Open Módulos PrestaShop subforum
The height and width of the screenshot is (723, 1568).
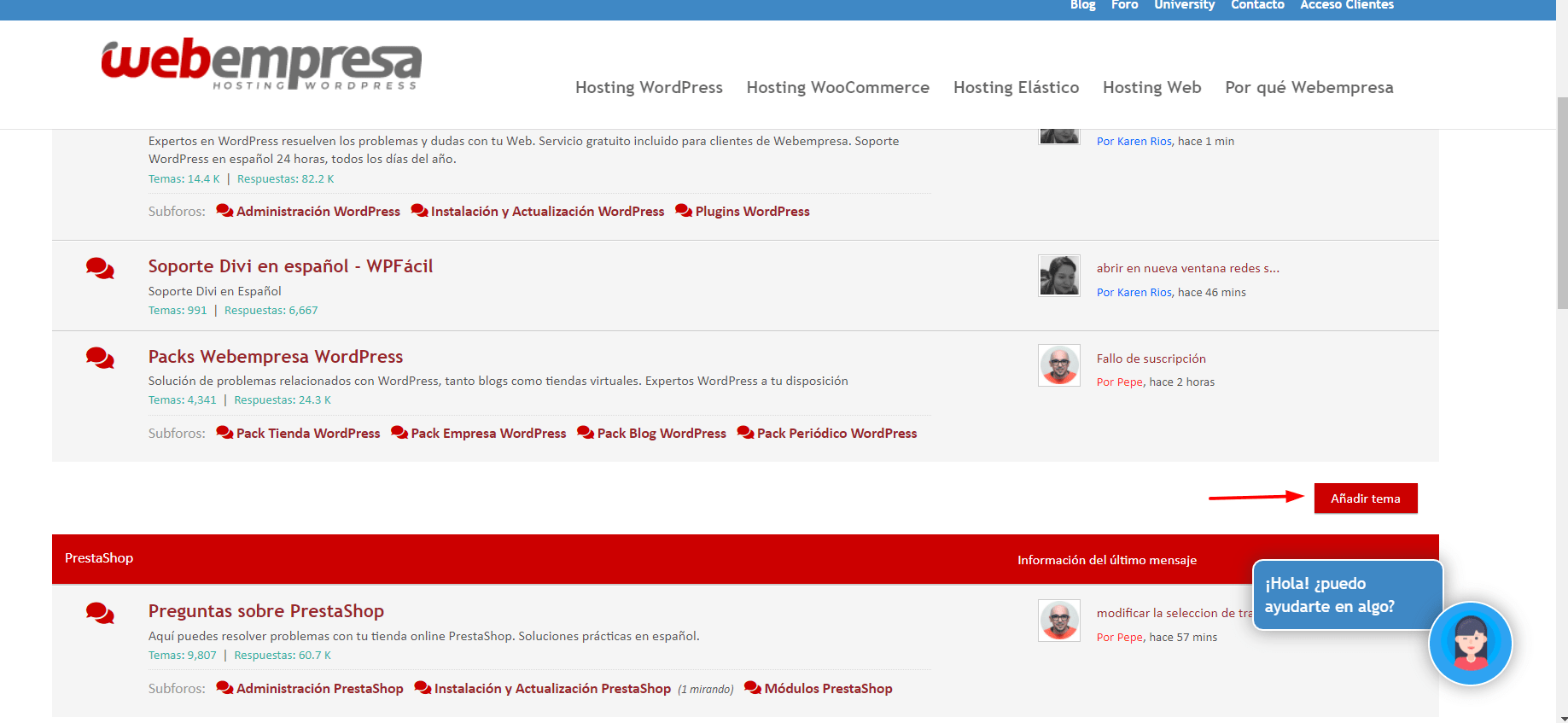pos(828,689)
